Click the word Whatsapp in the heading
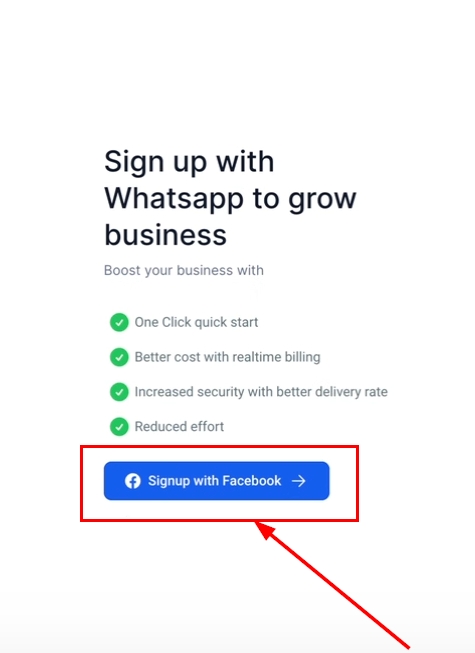This screenshot has height=653, width=475. click(x=174, y=199)
